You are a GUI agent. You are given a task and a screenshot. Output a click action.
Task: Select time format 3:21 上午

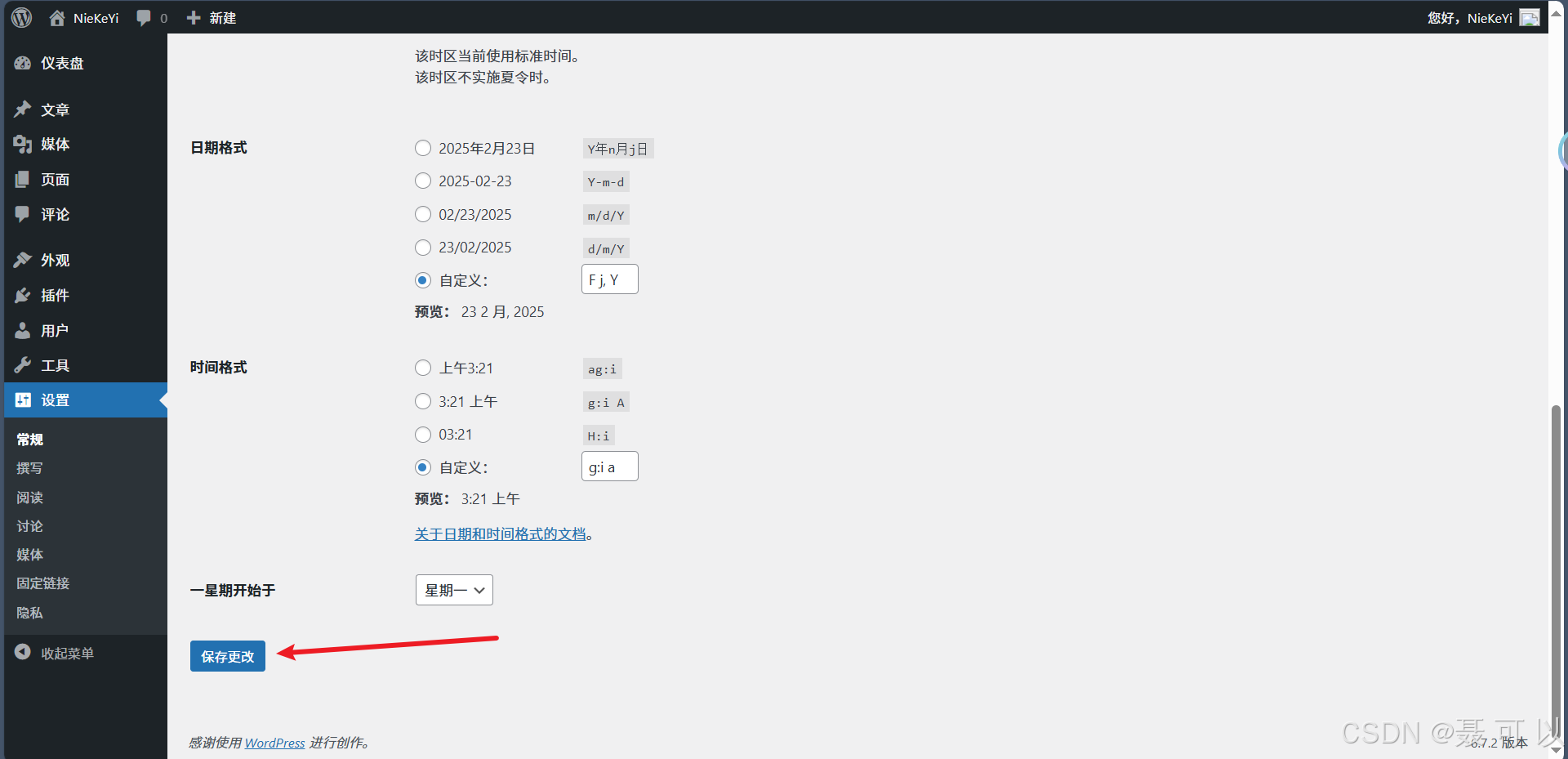click(423, 401)
